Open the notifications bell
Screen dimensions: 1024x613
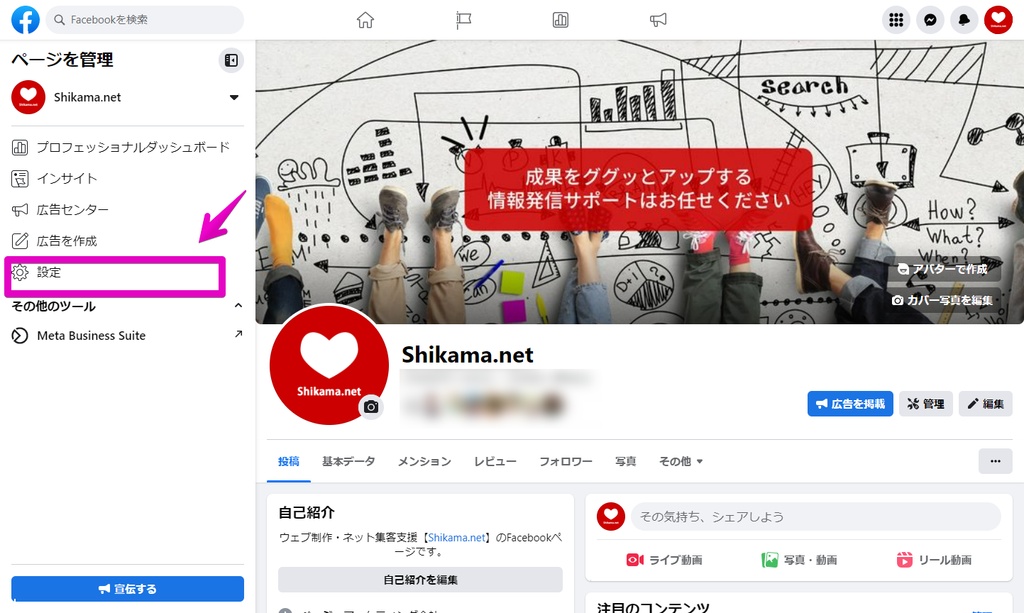point(964,20)
